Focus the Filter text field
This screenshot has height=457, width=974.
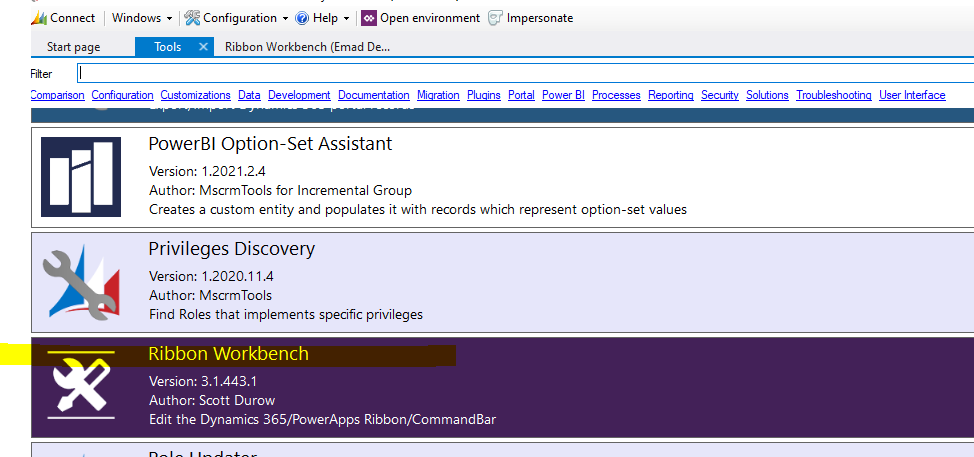(x=526, y=73)
